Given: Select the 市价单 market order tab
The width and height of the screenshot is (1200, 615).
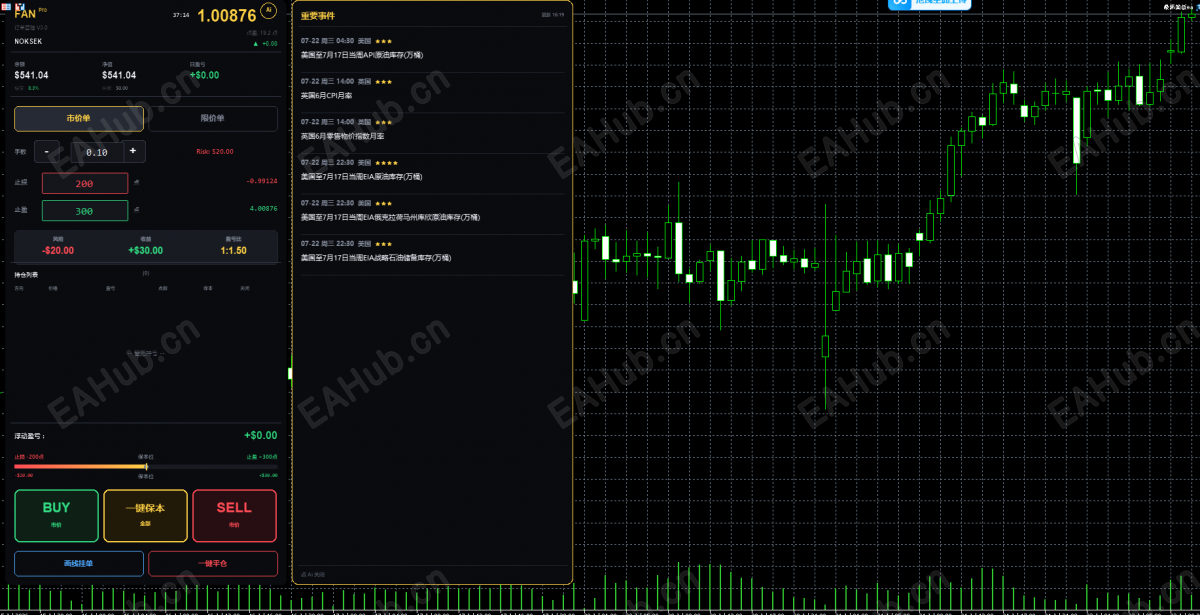Looking at the screenshot, I should coord(79,118).
